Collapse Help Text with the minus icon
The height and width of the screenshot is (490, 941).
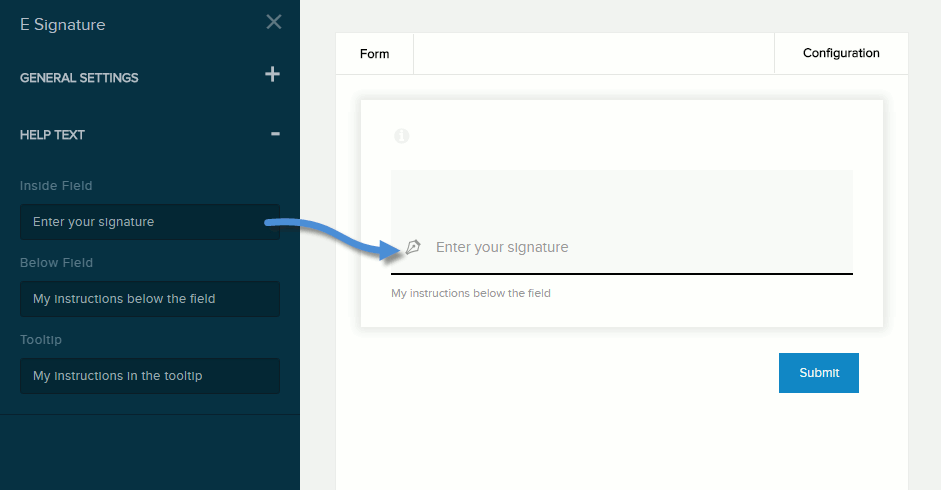(x=275, y=134)
